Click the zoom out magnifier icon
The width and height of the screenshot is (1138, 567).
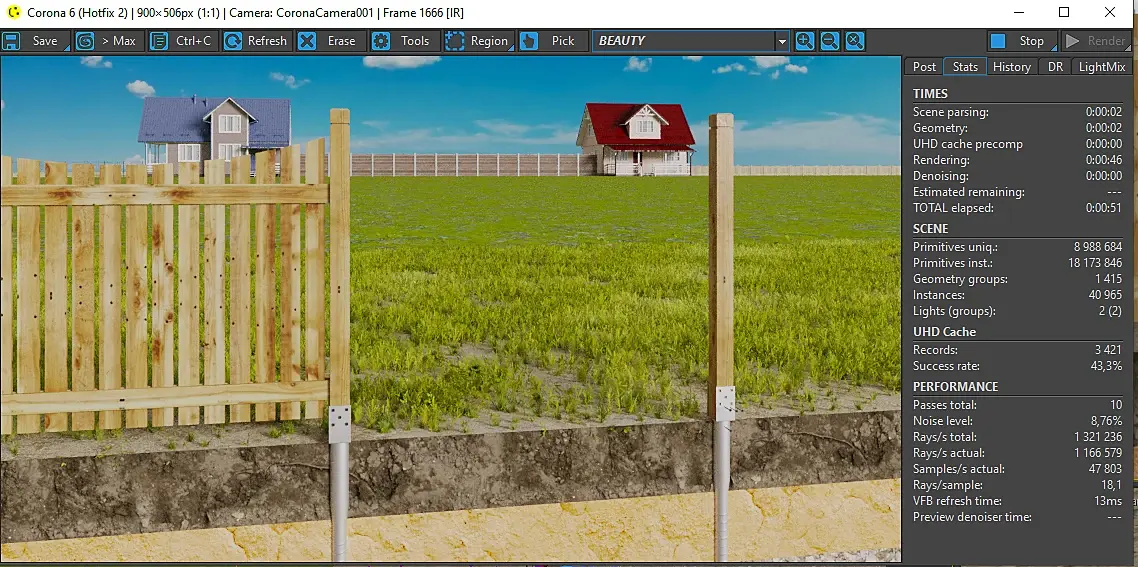coord(830,41)
